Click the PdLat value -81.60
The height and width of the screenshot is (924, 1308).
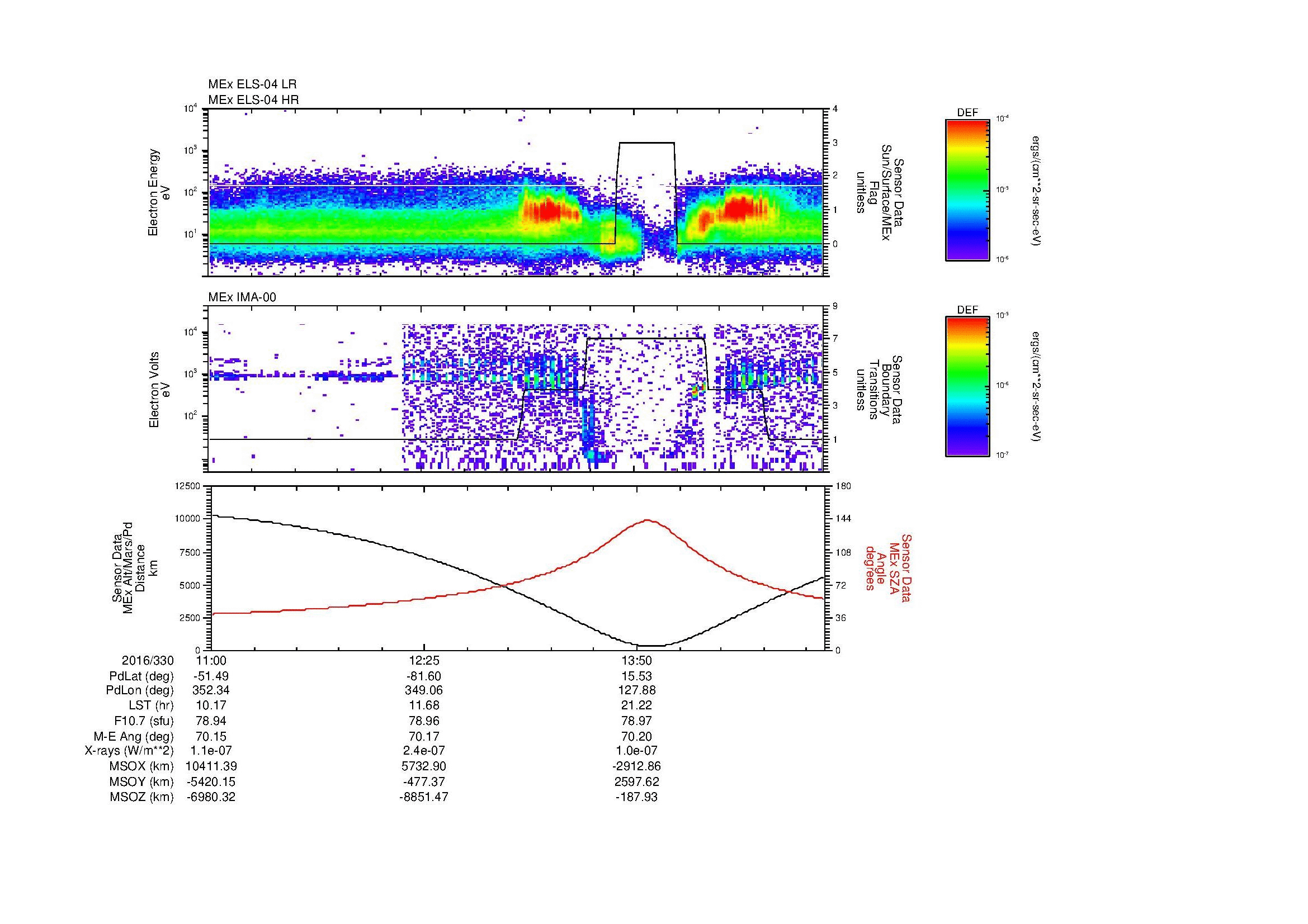click(x=424, y=677)
